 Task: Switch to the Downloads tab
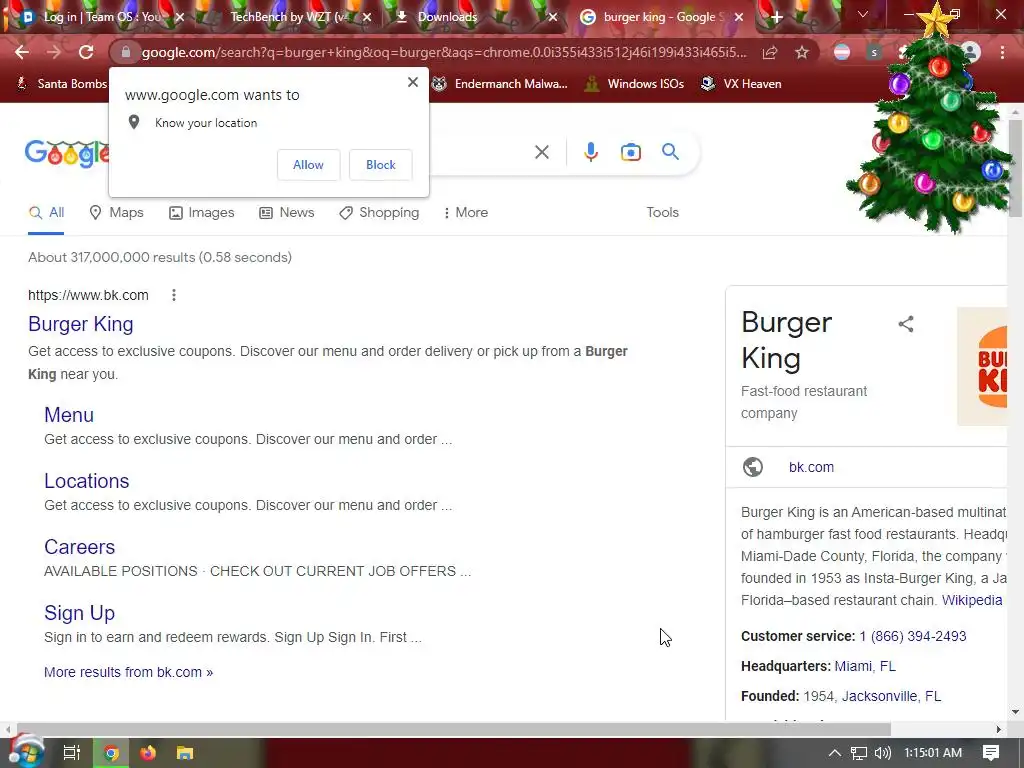click(457, 17)
